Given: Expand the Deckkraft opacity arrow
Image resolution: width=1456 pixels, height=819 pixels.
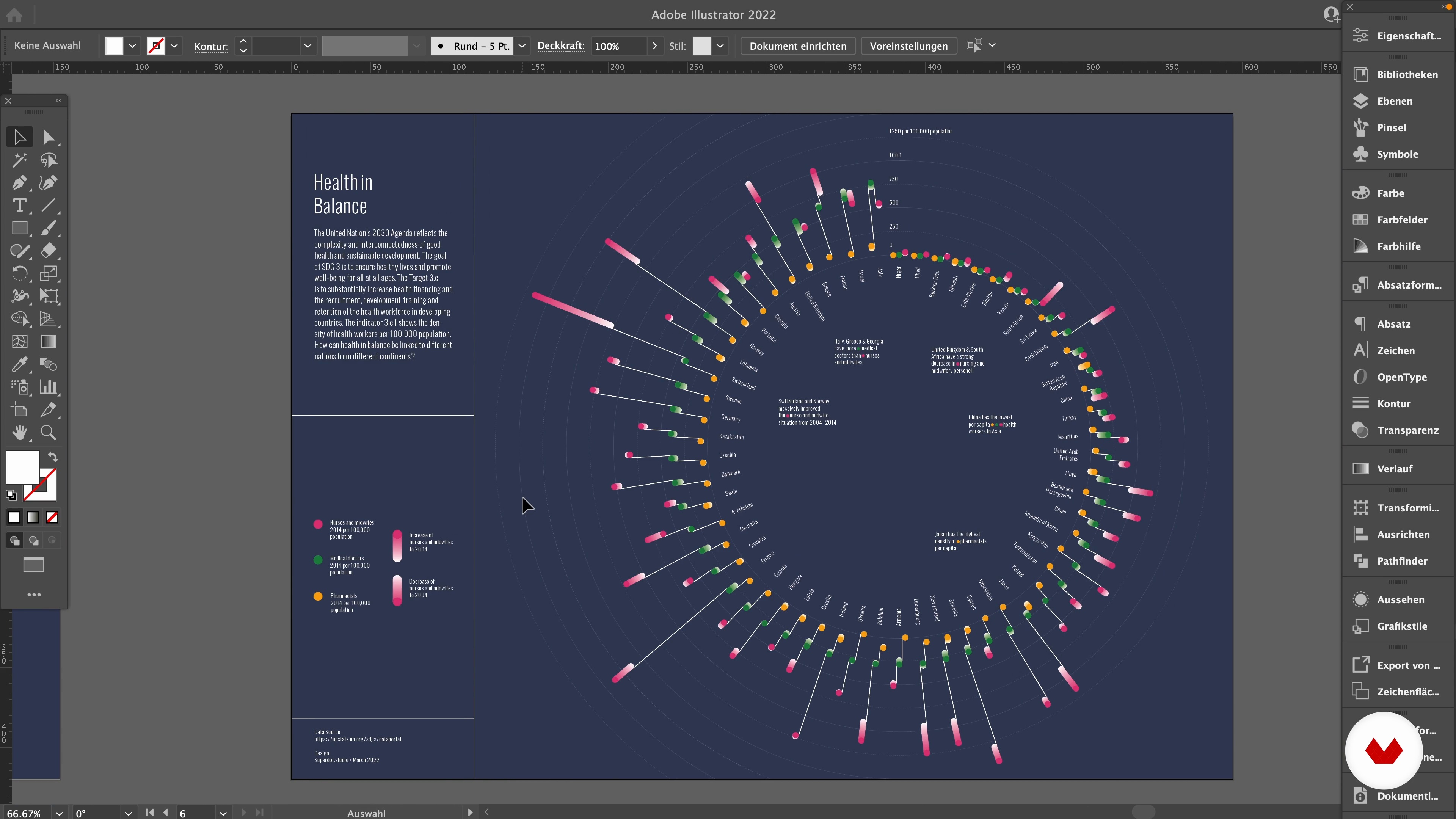Looking at the screenshot, I should coord(654,46).
